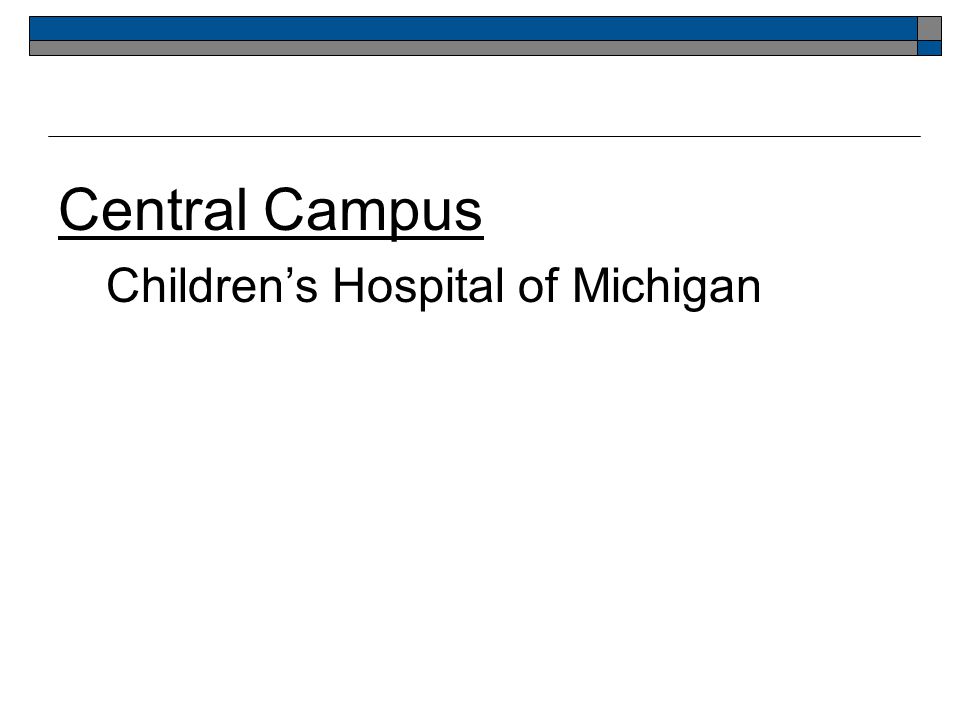Image resolution: width=960 pixels, height=720 pixels.
Task: Click the wide blue banner bar
Action: [x=473, y=29]
